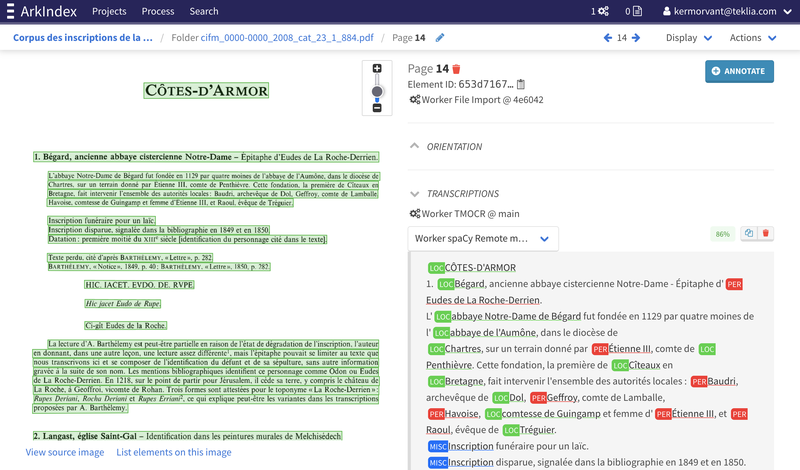Click MISC tag before 'Inscription funéraire'
800x470 pixels.
click(438, 447)
